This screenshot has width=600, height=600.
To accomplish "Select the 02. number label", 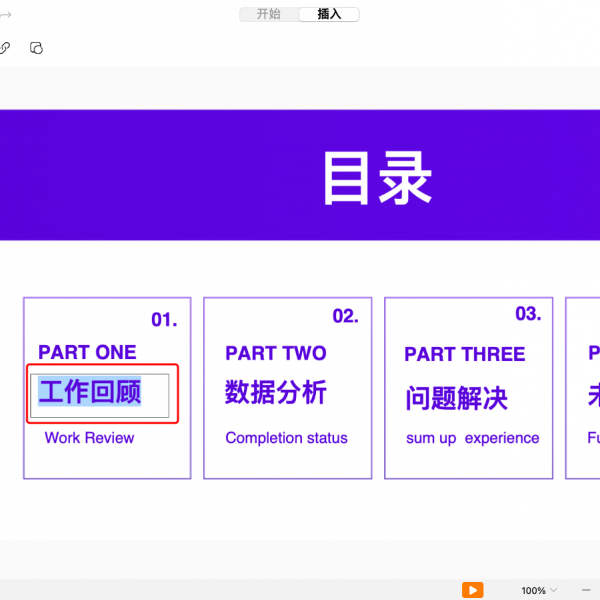I will coord(345,316).
